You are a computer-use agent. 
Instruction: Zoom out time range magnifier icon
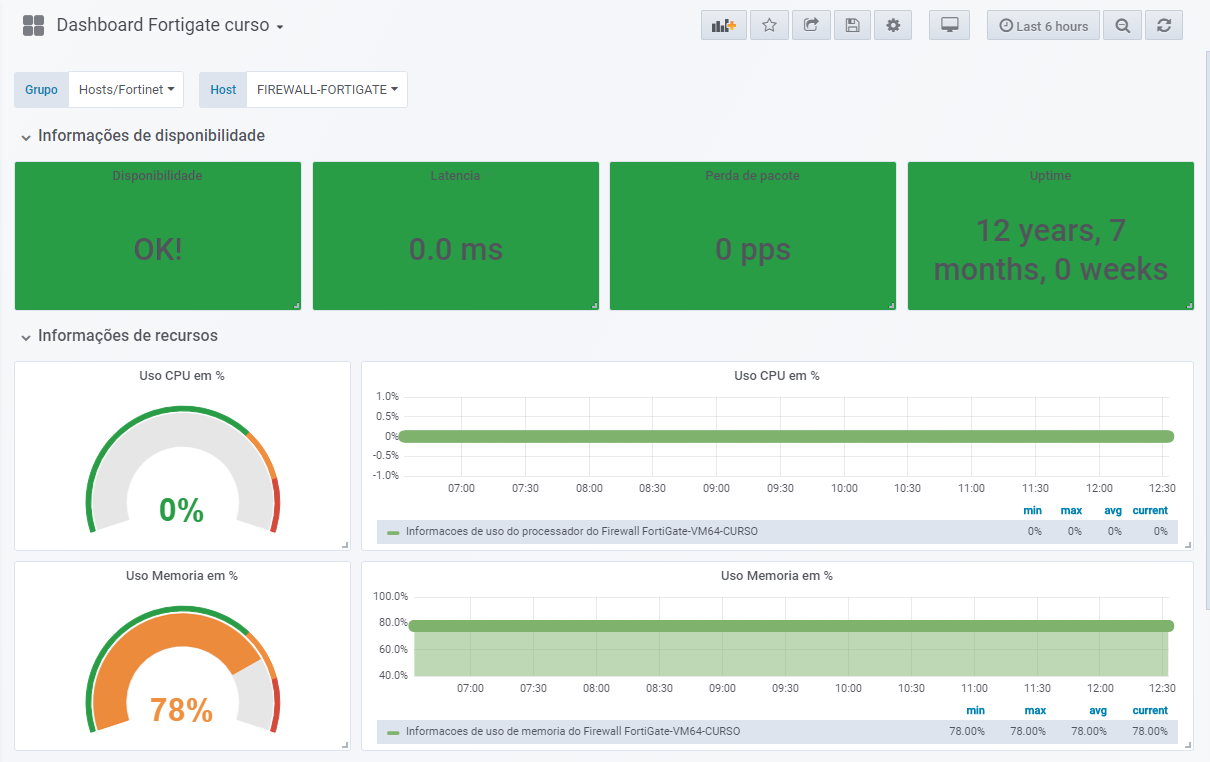click(x=1122, y=26)
